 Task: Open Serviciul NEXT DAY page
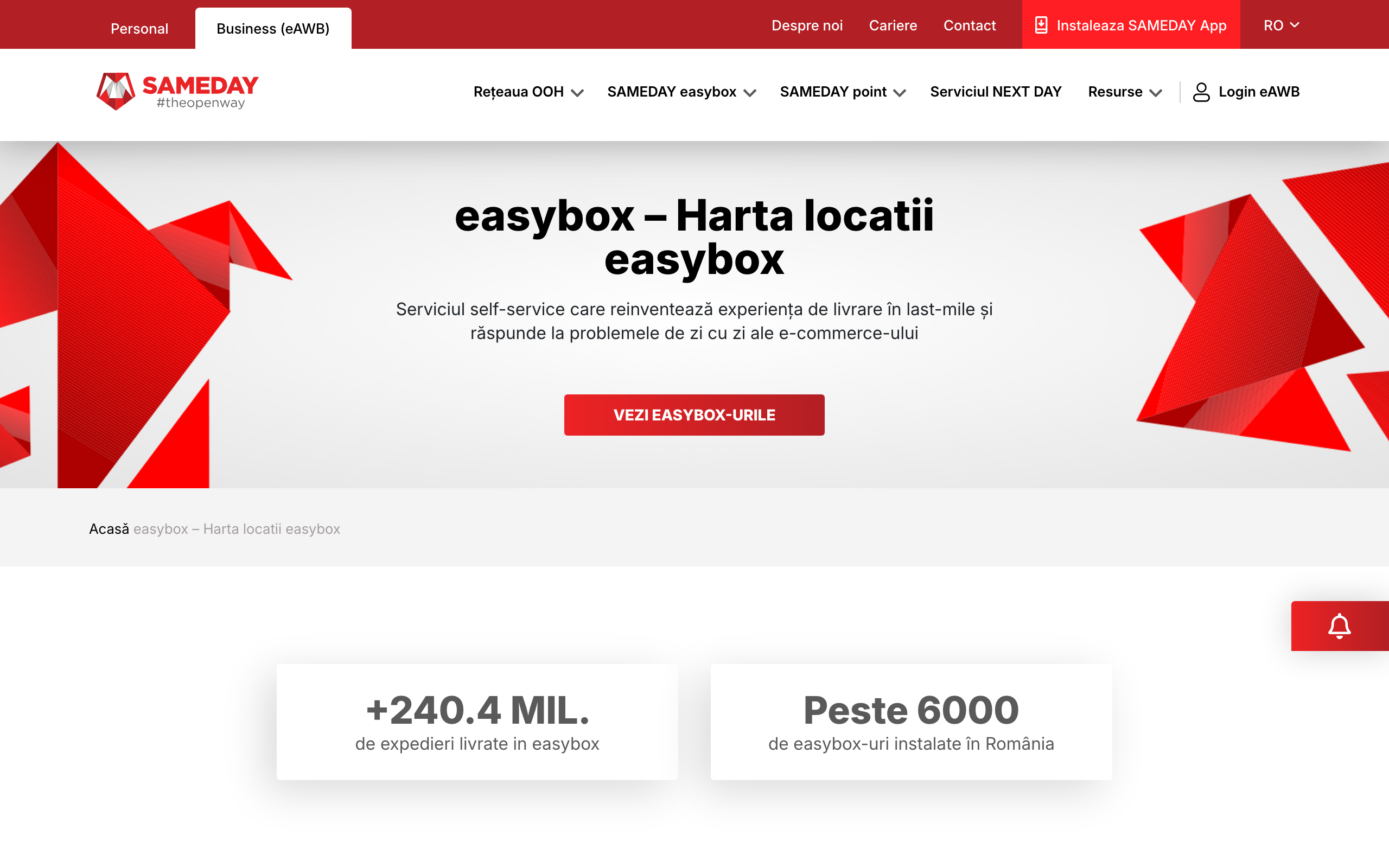point(996,92)
